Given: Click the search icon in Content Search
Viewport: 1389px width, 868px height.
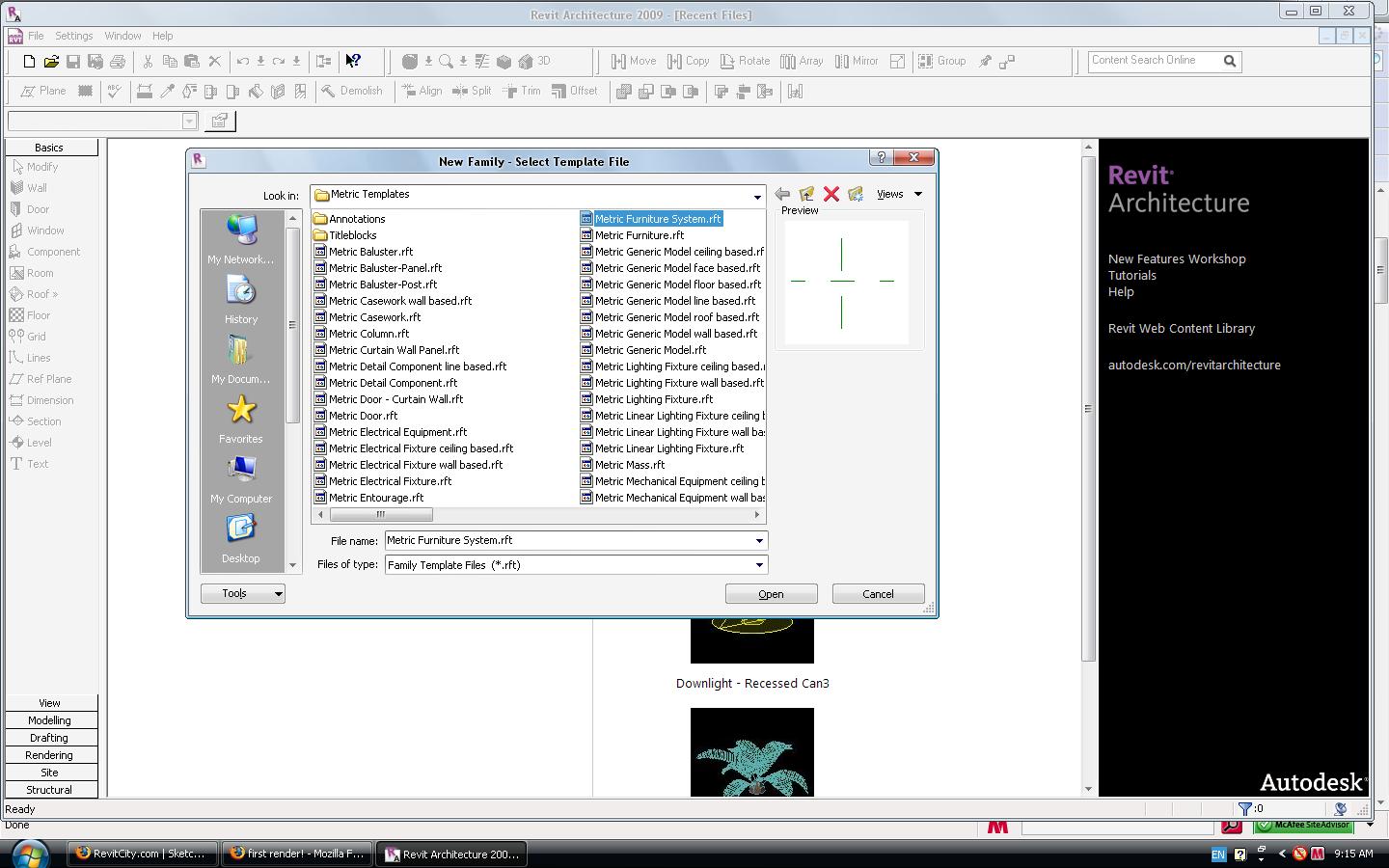Looking at the screenshot, I should point(1230,61).
